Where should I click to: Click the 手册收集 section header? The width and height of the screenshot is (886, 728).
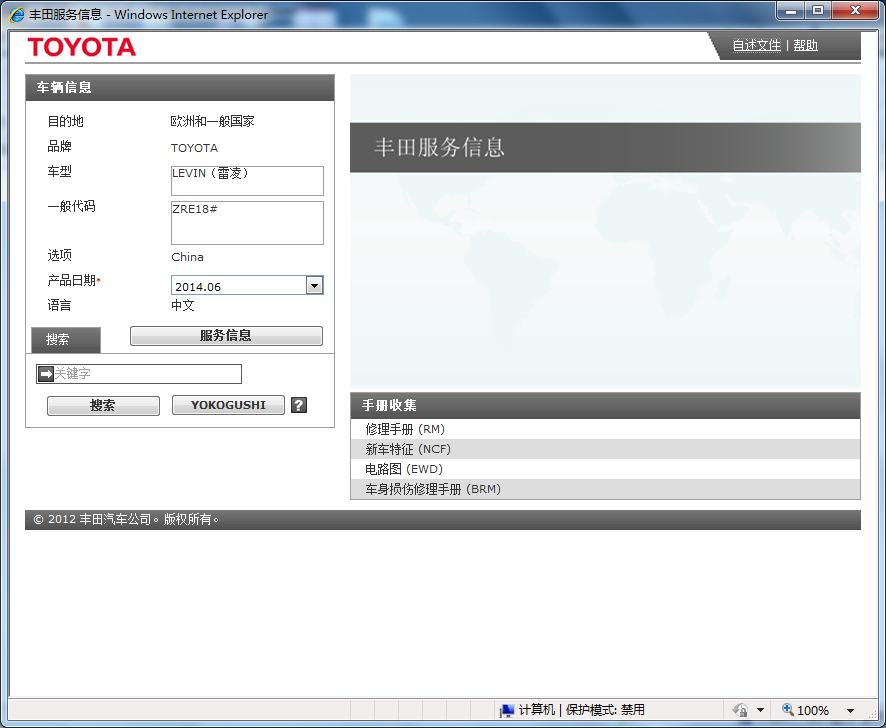605,405
